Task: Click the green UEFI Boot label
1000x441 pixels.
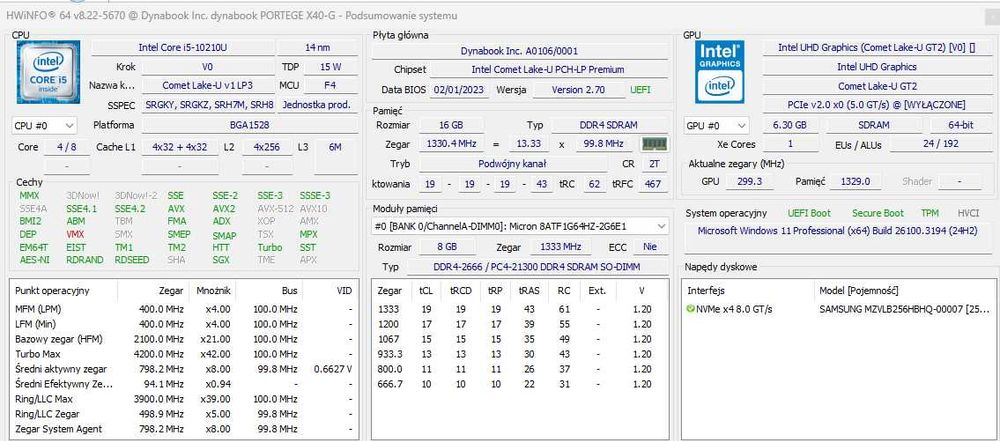Action: coord(809,213)
